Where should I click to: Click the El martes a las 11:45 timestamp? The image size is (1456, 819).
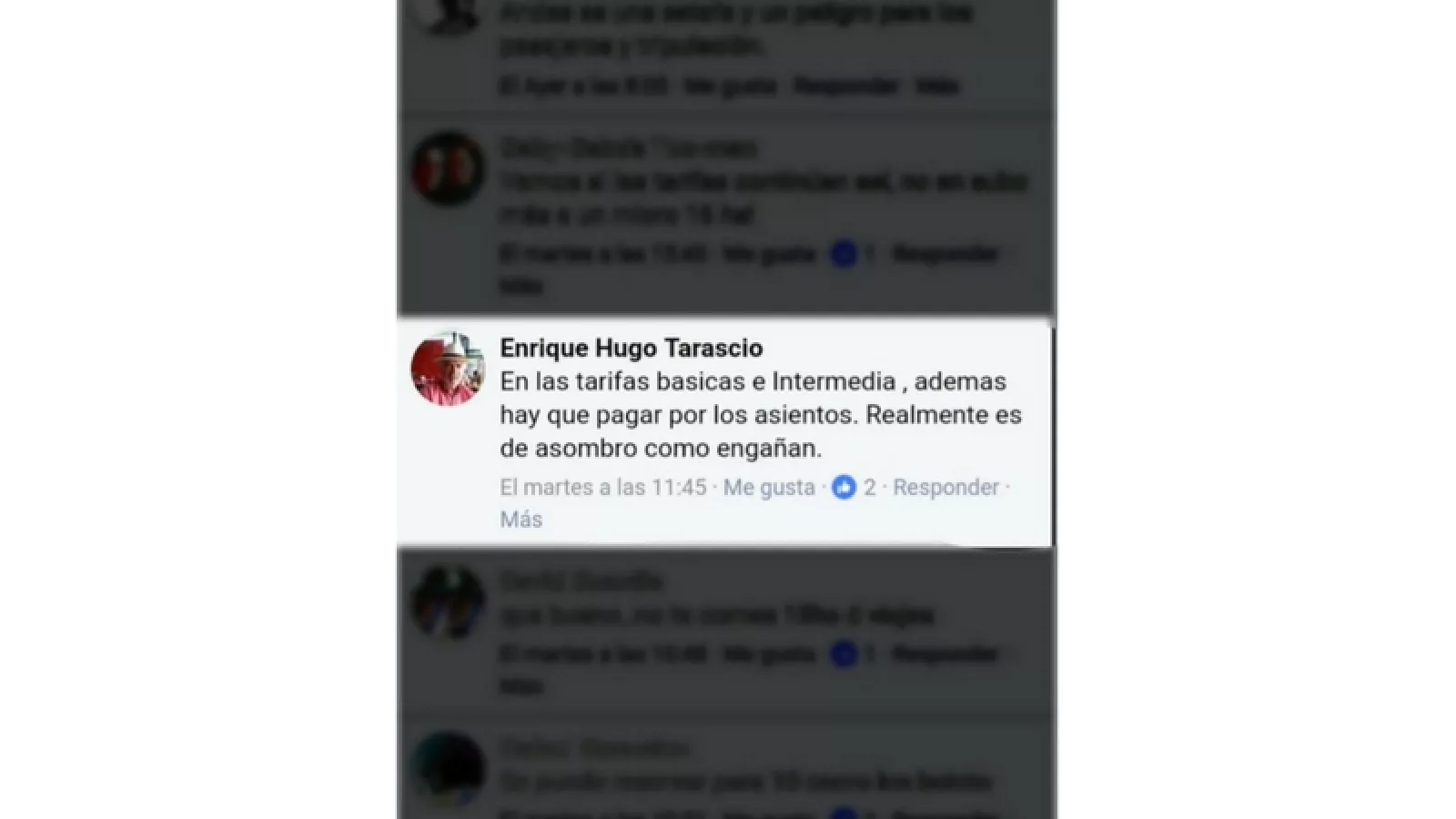603,488
